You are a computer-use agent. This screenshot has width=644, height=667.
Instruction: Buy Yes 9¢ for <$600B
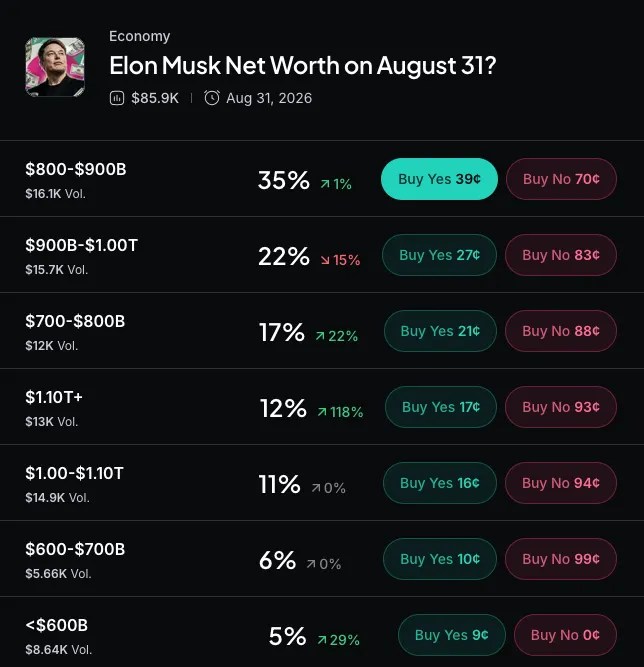coord(452,635)
